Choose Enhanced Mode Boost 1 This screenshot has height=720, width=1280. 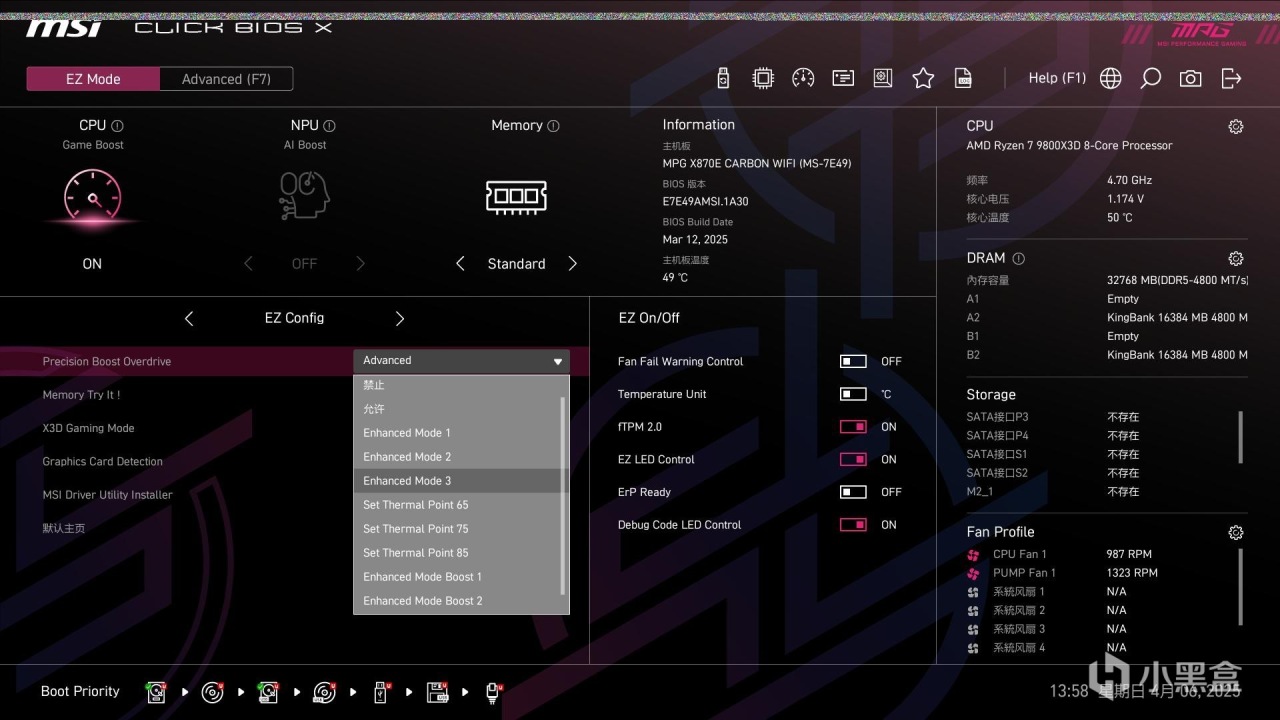tap(458, 577)
